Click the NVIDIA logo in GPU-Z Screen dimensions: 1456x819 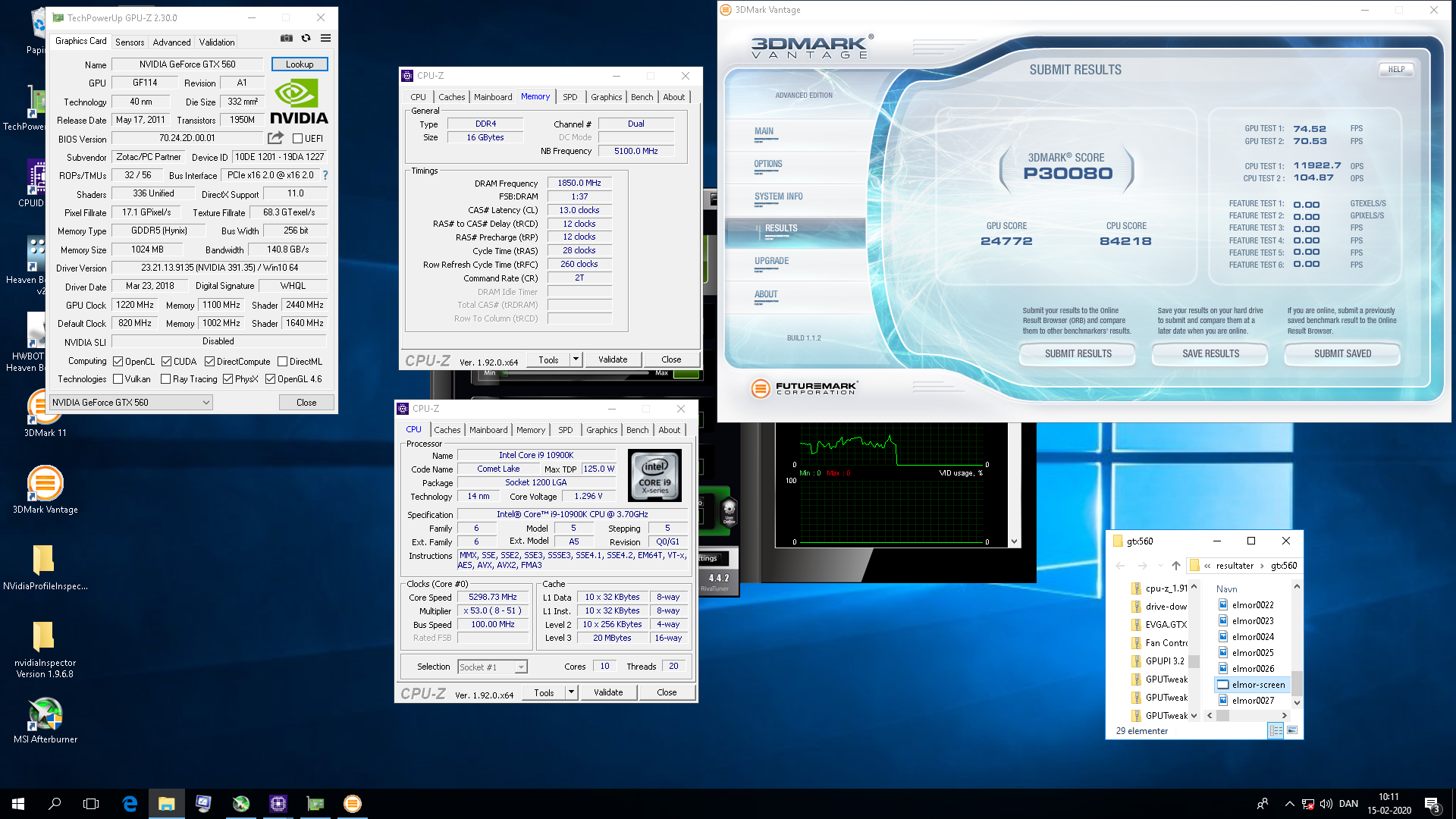(299, 102)
